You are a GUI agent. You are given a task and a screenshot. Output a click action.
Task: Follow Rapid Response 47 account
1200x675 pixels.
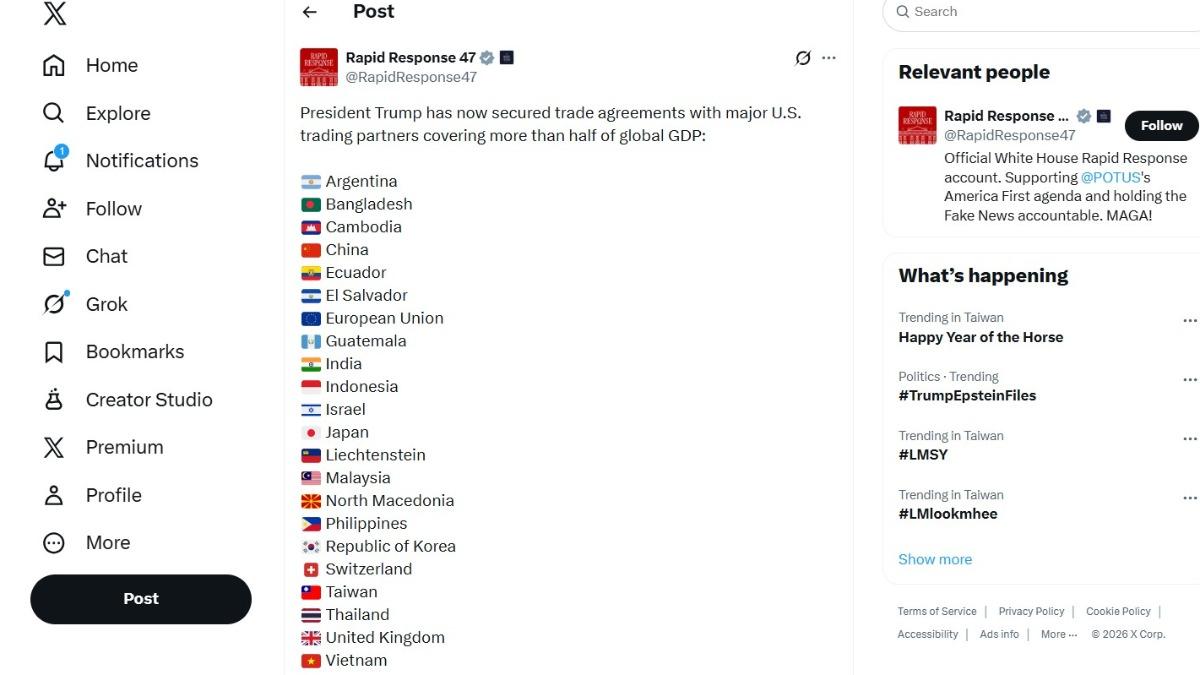click(1161, 125)
